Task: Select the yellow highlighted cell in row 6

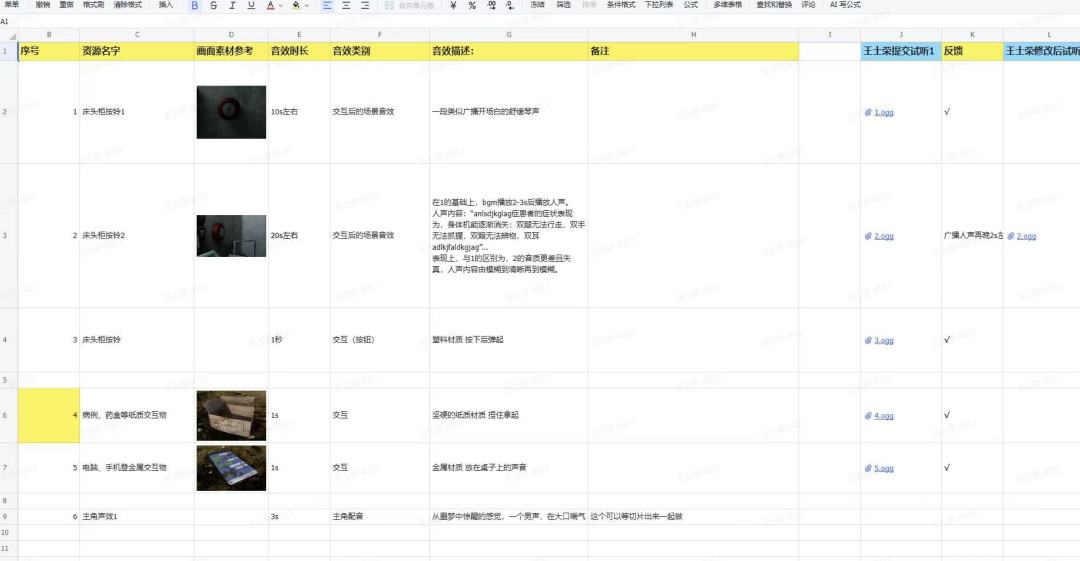Action: (x=48, y=415)
